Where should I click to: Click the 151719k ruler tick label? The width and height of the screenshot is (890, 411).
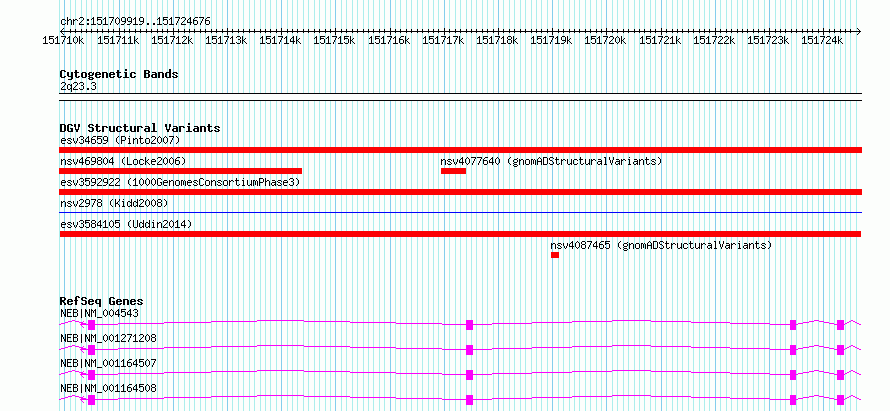pyautogui.click(x=551, y=41)
